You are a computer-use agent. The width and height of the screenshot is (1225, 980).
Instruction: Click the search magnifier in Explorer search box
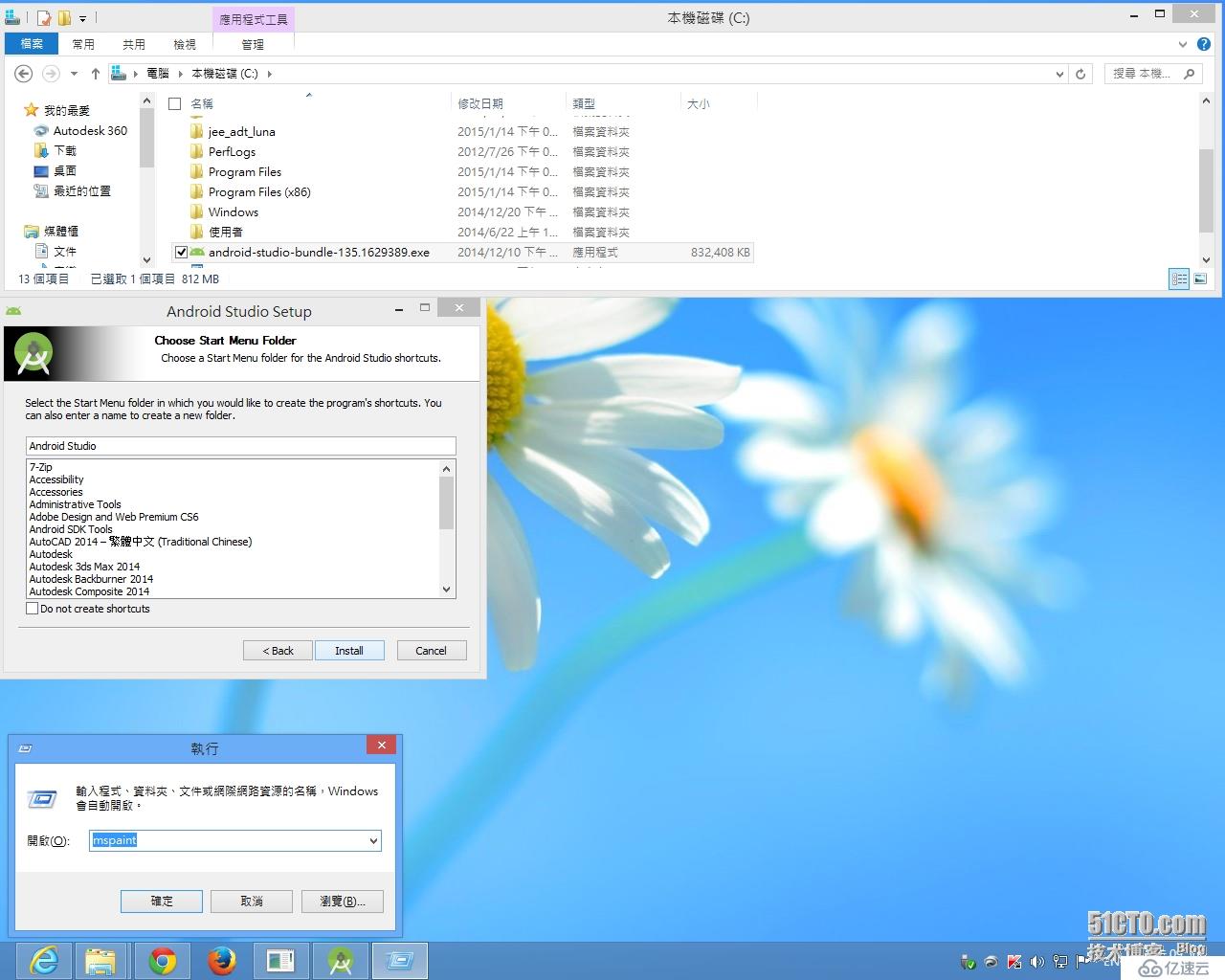click(1190, 74)
